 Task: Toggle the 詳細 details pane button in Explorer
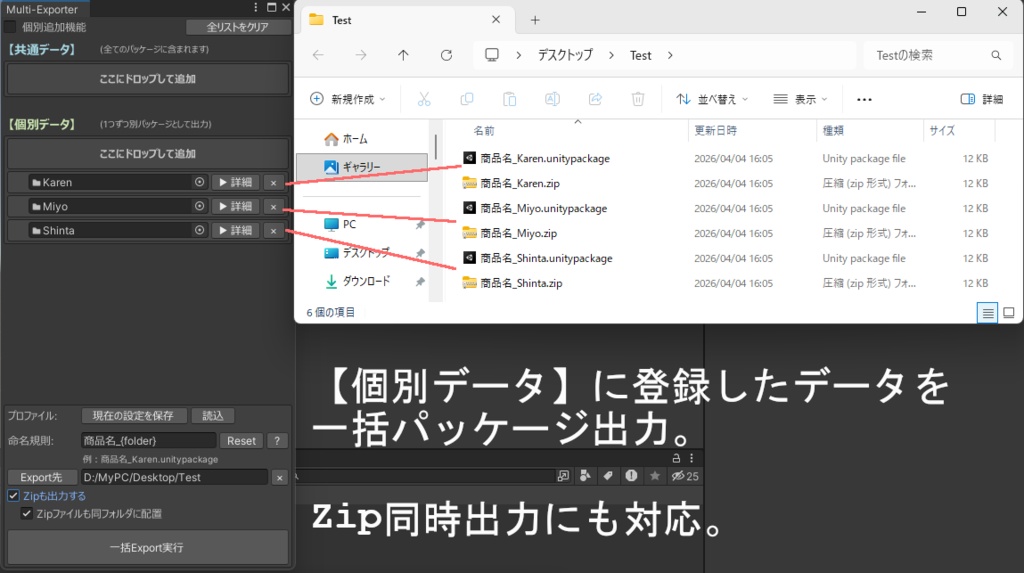tap(982, 99)
